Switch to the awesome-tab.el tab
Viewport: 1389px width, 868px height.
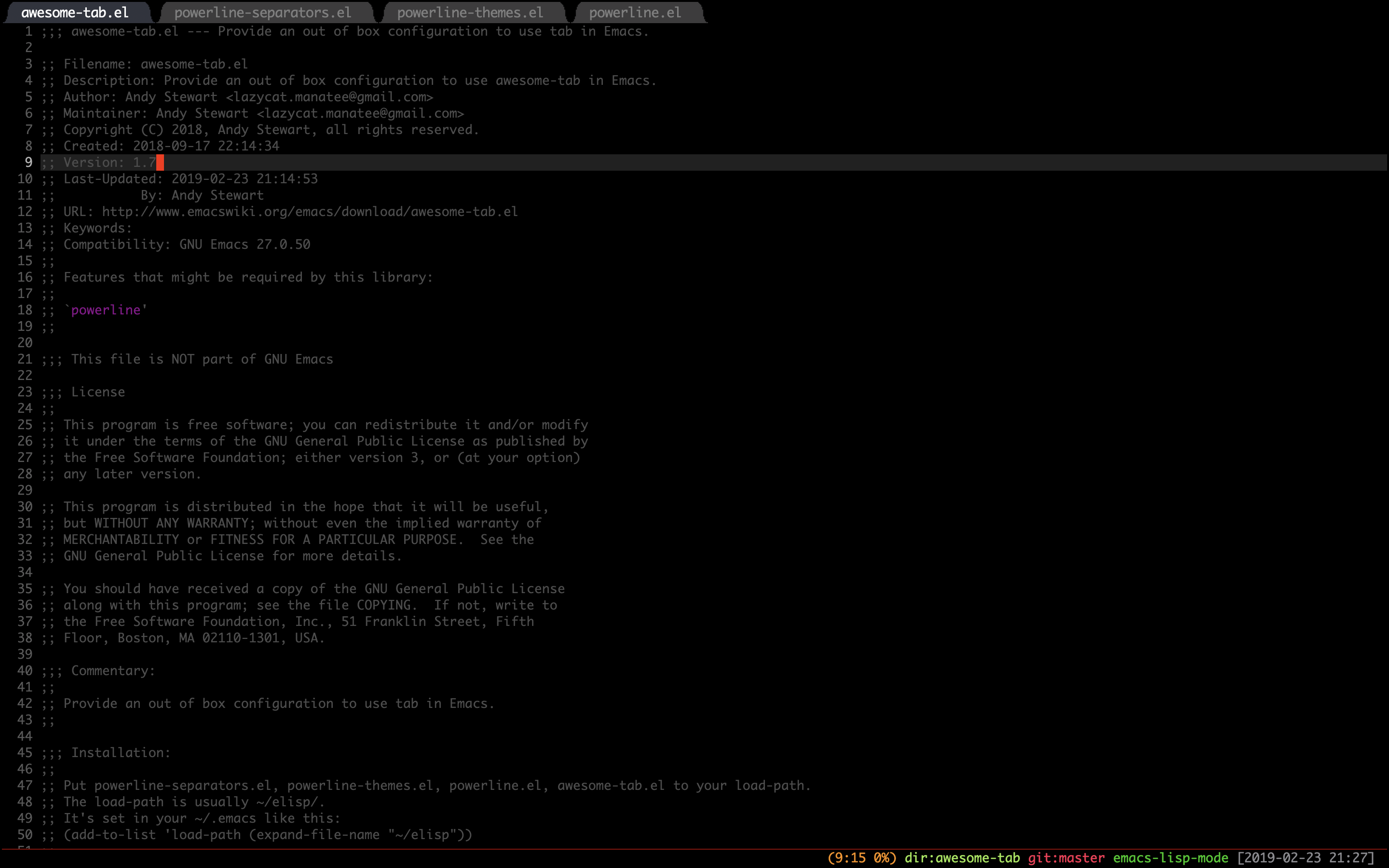(75, 12)
